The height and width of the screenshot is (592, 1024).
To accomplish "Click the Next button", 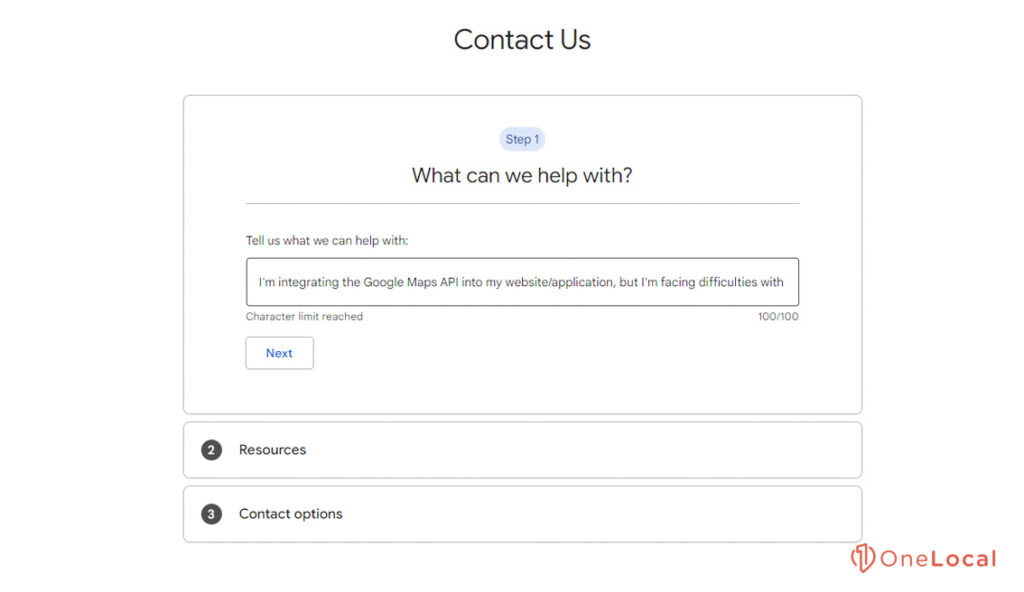I will click(279, 353).
